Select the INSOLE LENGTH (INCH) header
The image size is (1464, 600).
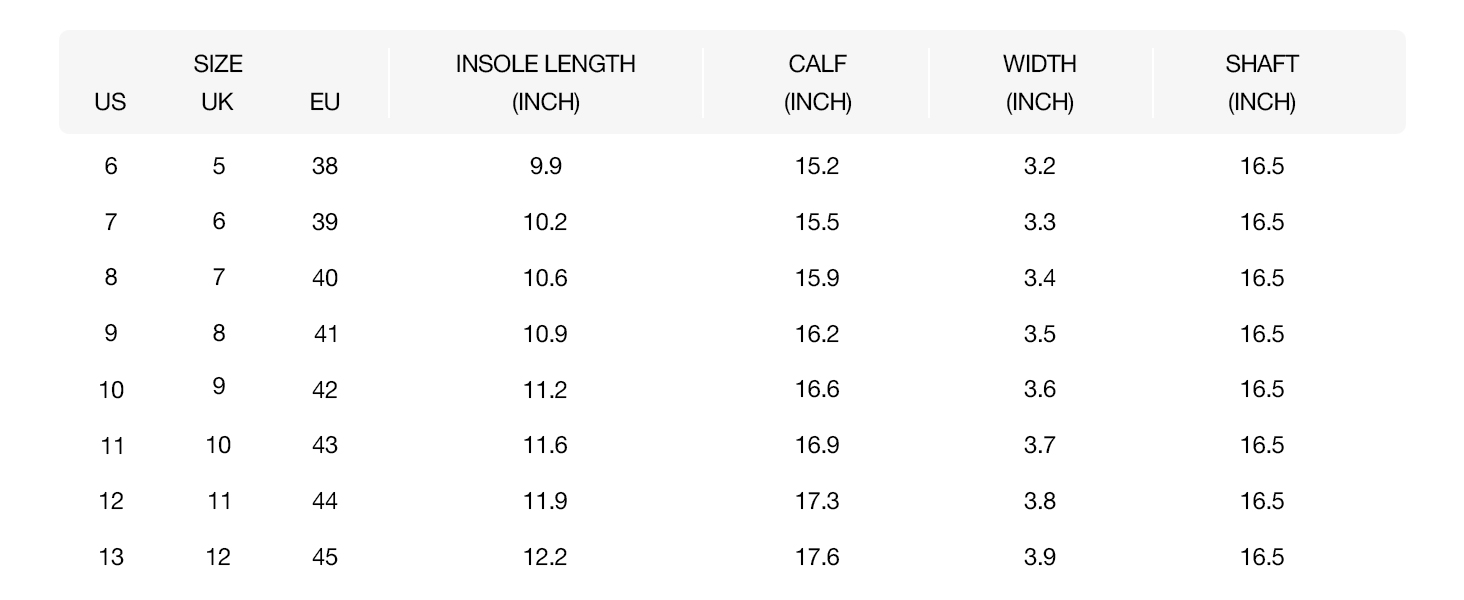click(x=546, y=83)
